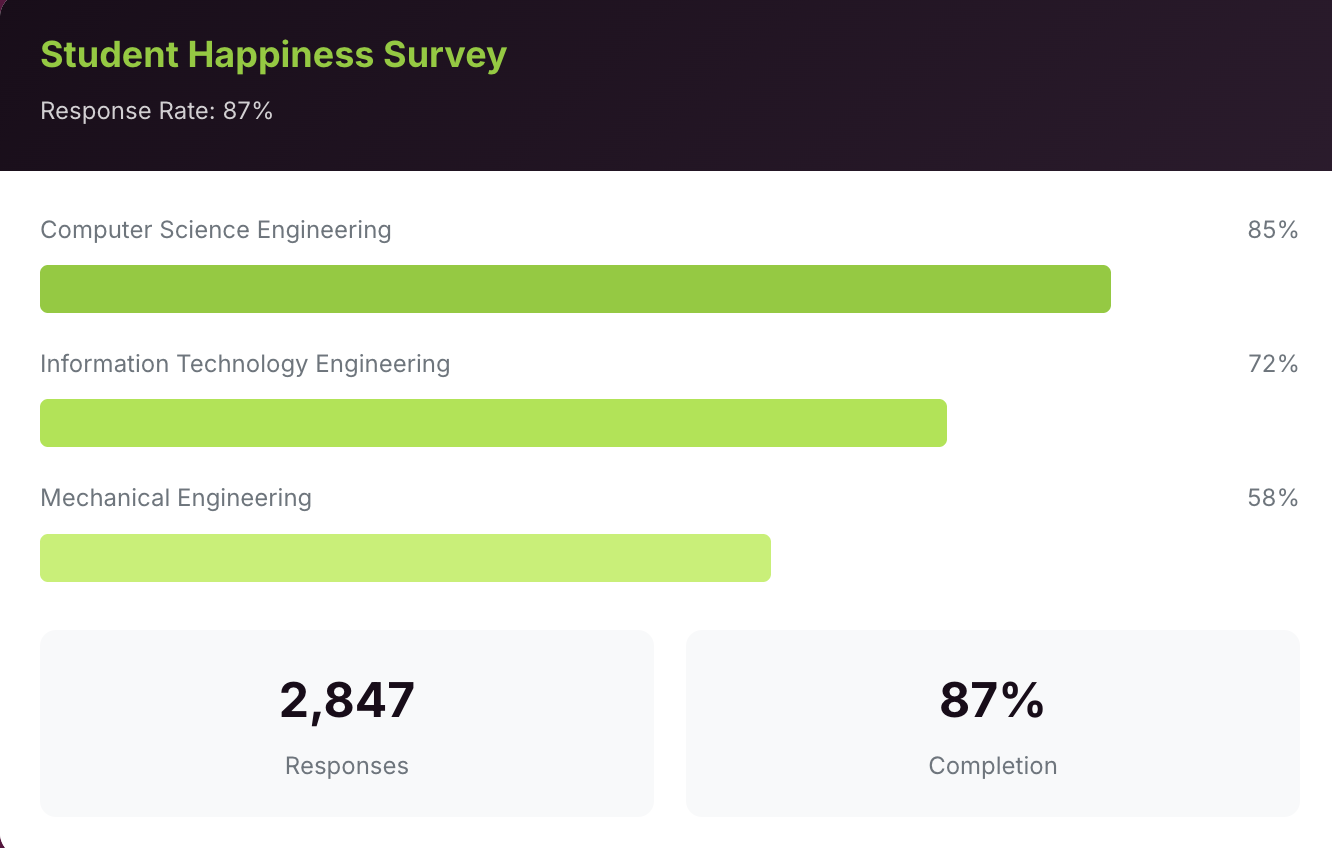Click the 85% value for Computer Science
The width and height of the screenshot is (1332, 848).
[x=1272, y=229]
